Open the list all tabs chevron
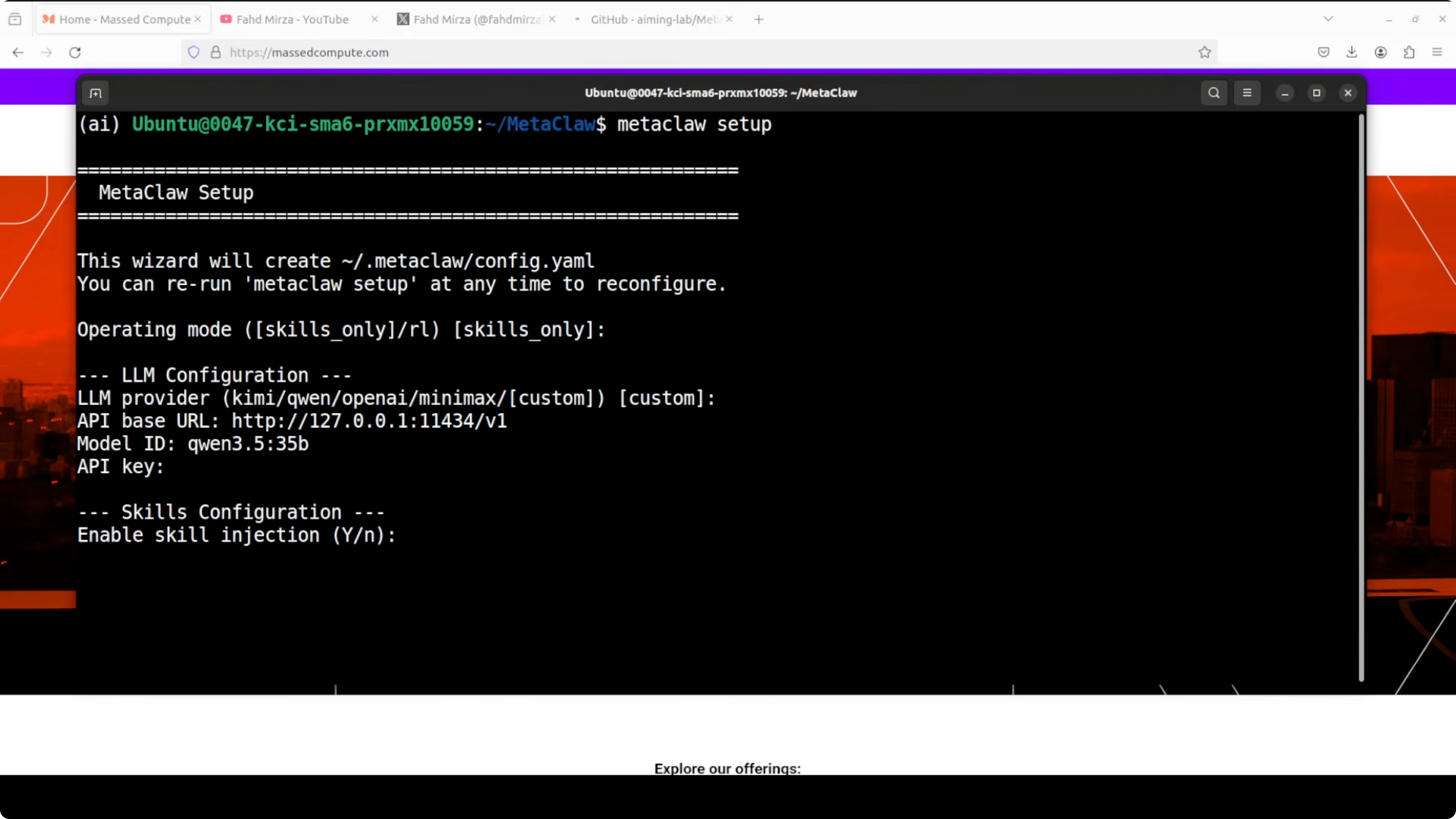This screenshot has width=1456, height=819. point(1328,19)
